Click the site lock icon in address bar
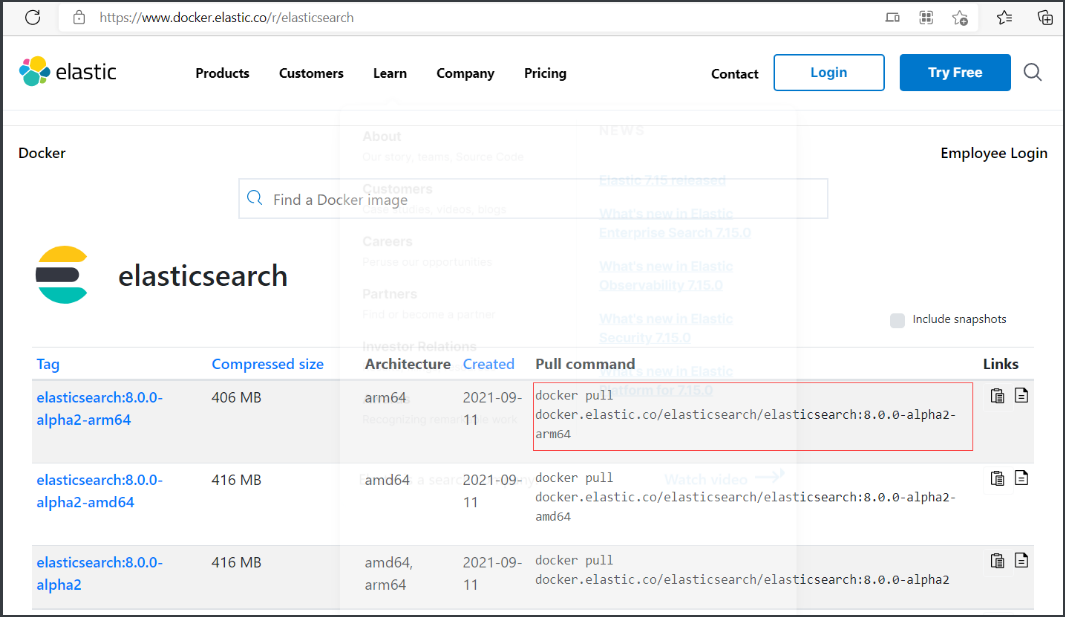1065x617 pixels. click(79, 18)
